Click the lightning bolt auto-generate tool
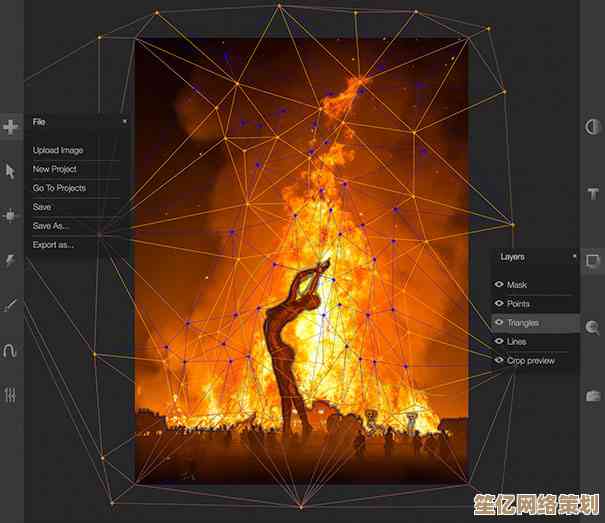605x523 pixels. click(11, 259)
